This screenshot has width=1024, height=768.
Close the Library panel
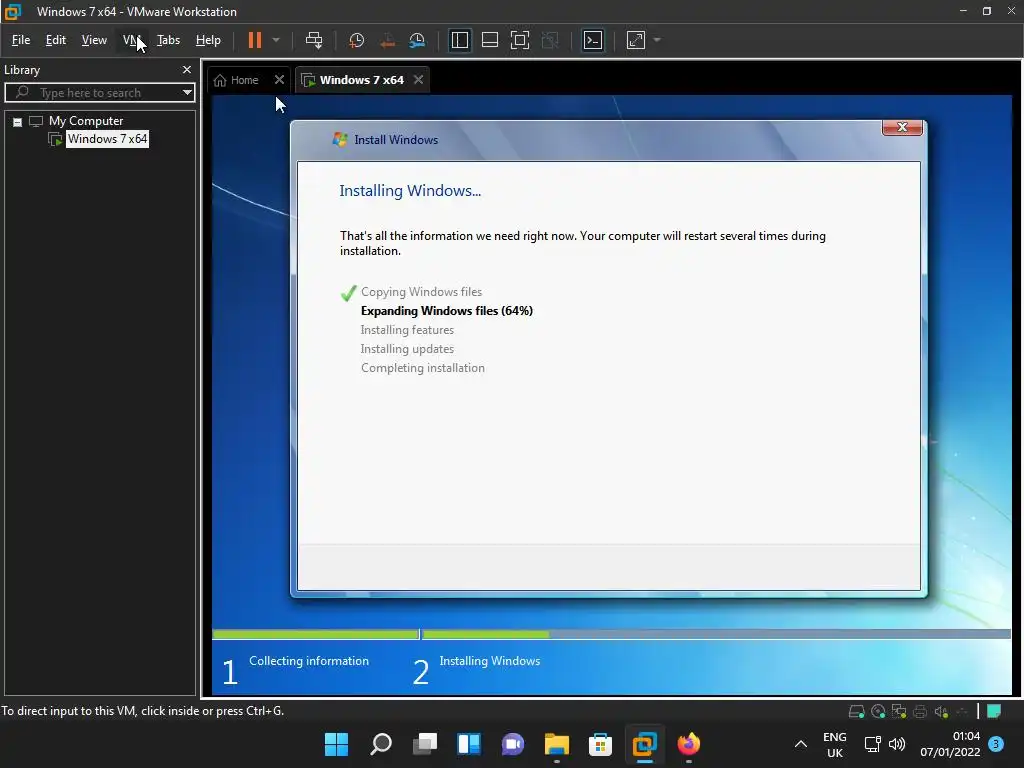(x=187, y=69)
